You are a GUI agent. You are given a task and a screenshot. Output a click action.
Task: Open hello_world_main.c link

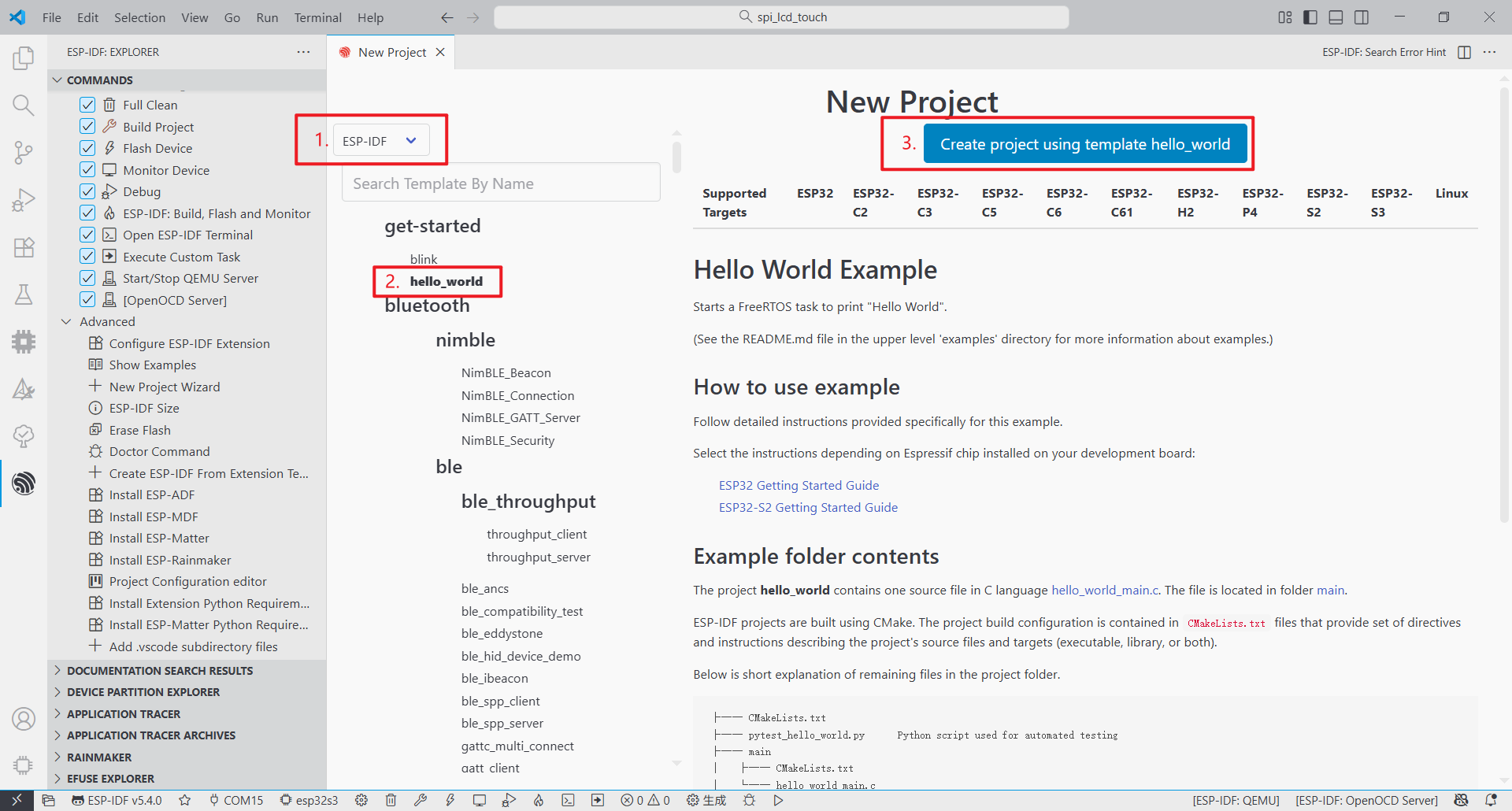(x=1105, y=590)
